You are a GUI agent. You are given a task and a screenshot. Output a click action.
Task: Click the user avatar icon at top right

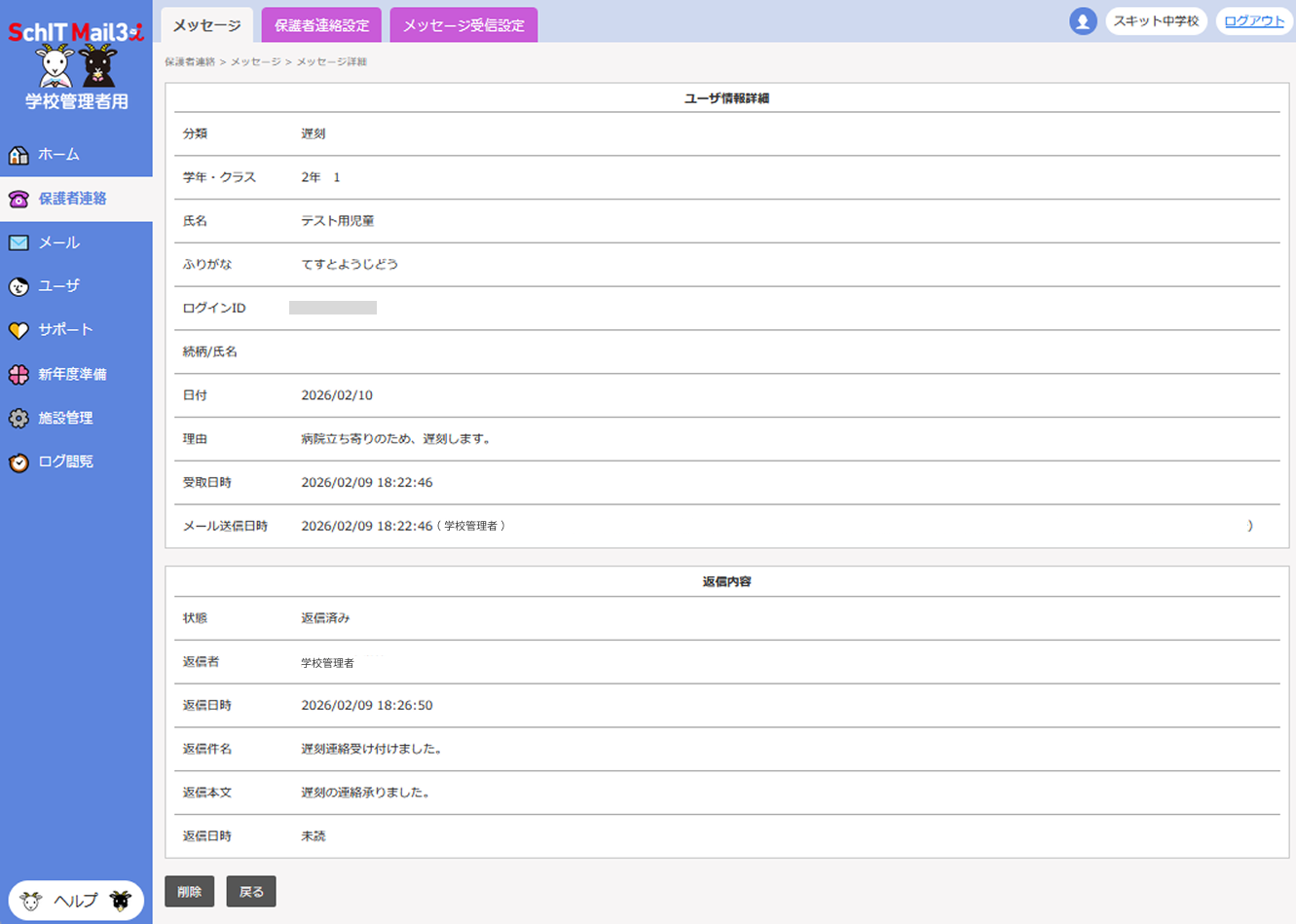coord(1083,21)
